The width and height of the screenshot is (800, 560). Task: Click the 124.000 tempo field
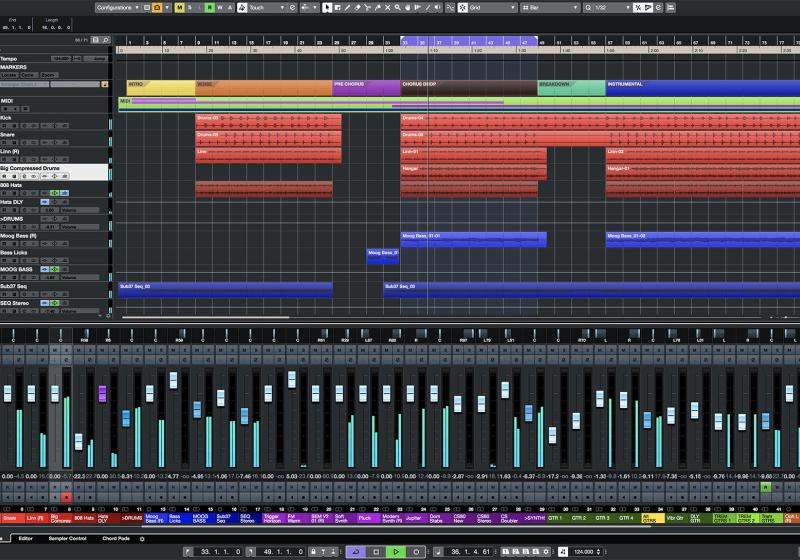(x=585, y=551)
